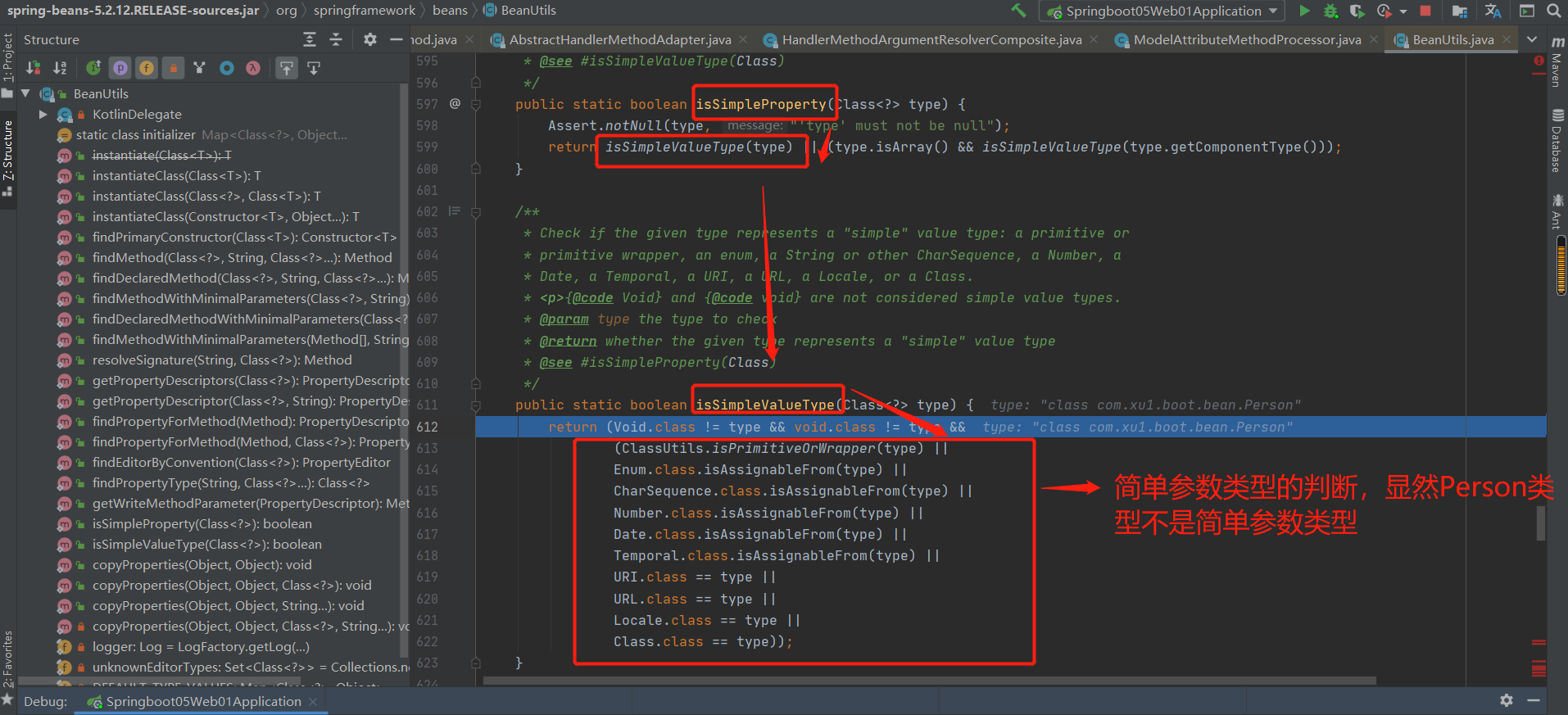Show hidden editor tabs with the chevron
The image size is (1568, 715).
[1532, 39]
